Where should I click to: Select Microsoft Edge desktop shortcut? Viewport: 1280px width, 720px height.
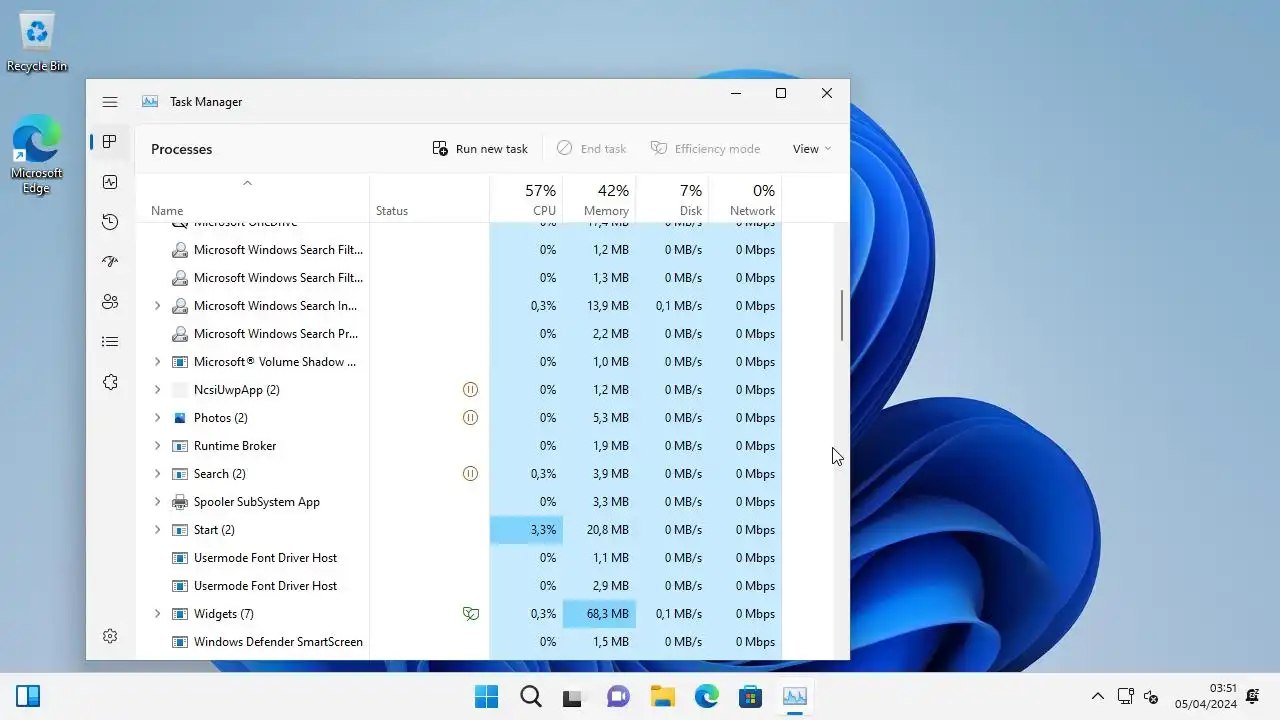click(x=37, y=154)
